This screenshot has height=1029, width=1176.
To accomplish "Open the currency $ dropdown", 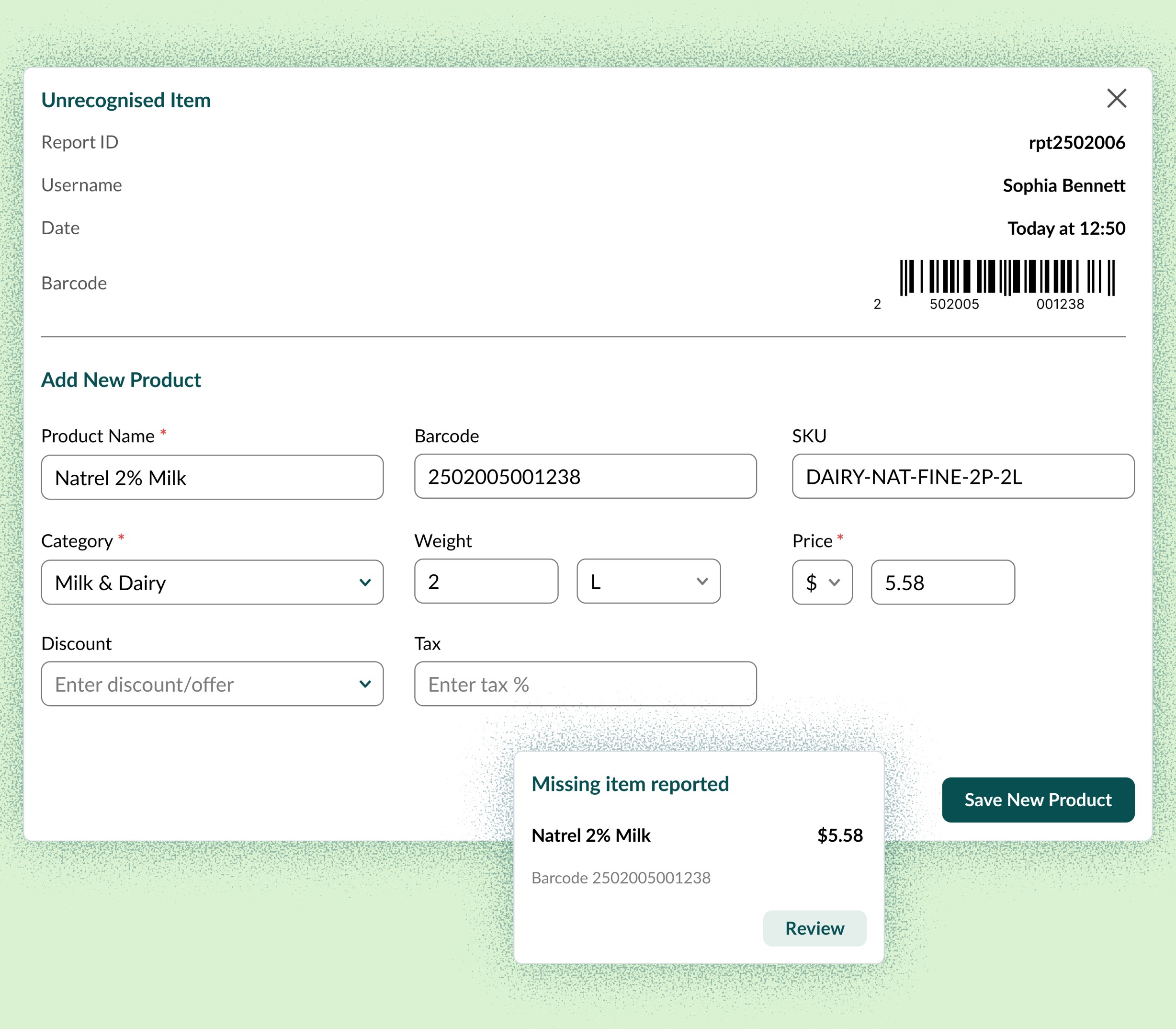I will [822, 582].
